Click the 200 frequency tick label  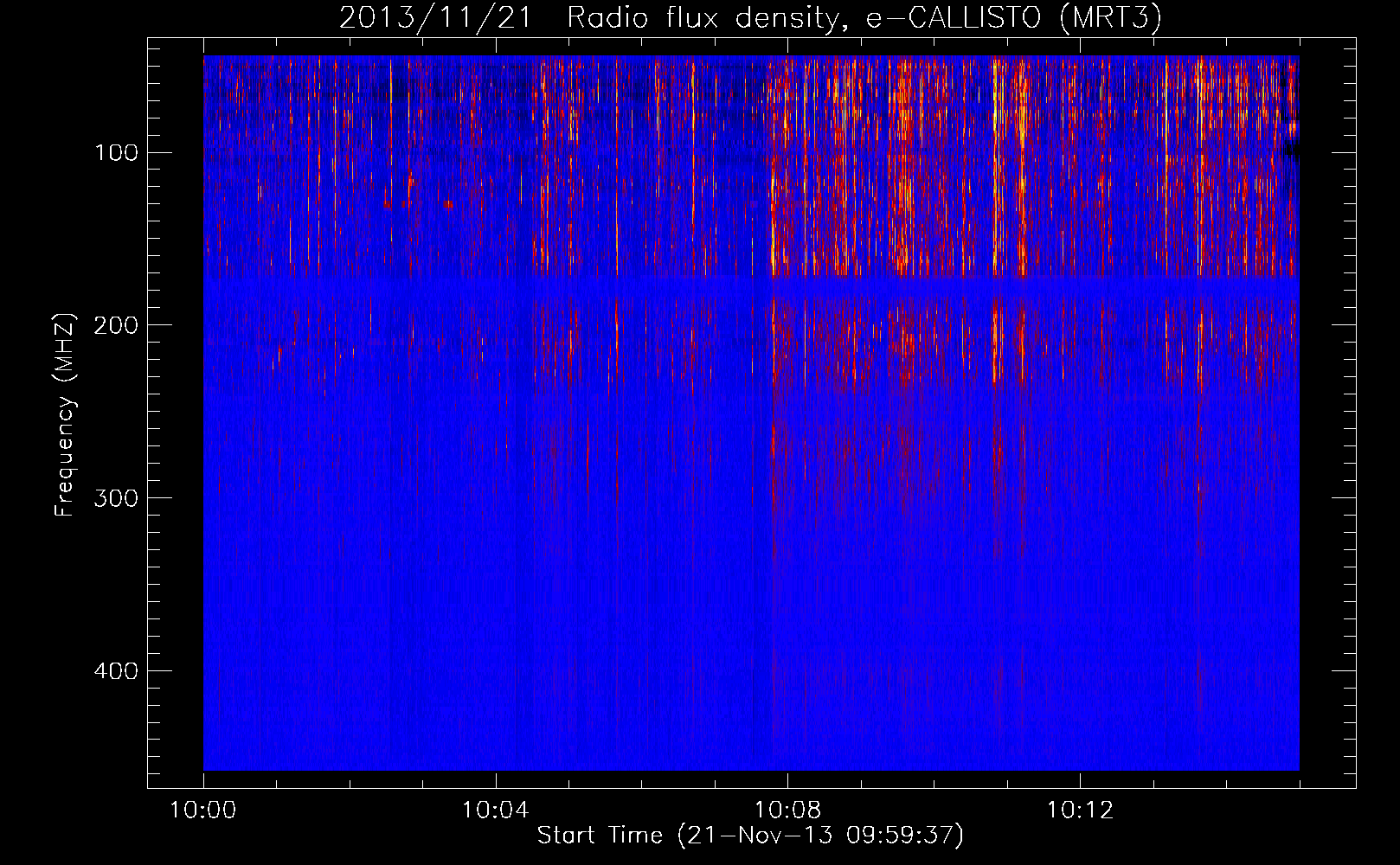[x=117, y=325]
